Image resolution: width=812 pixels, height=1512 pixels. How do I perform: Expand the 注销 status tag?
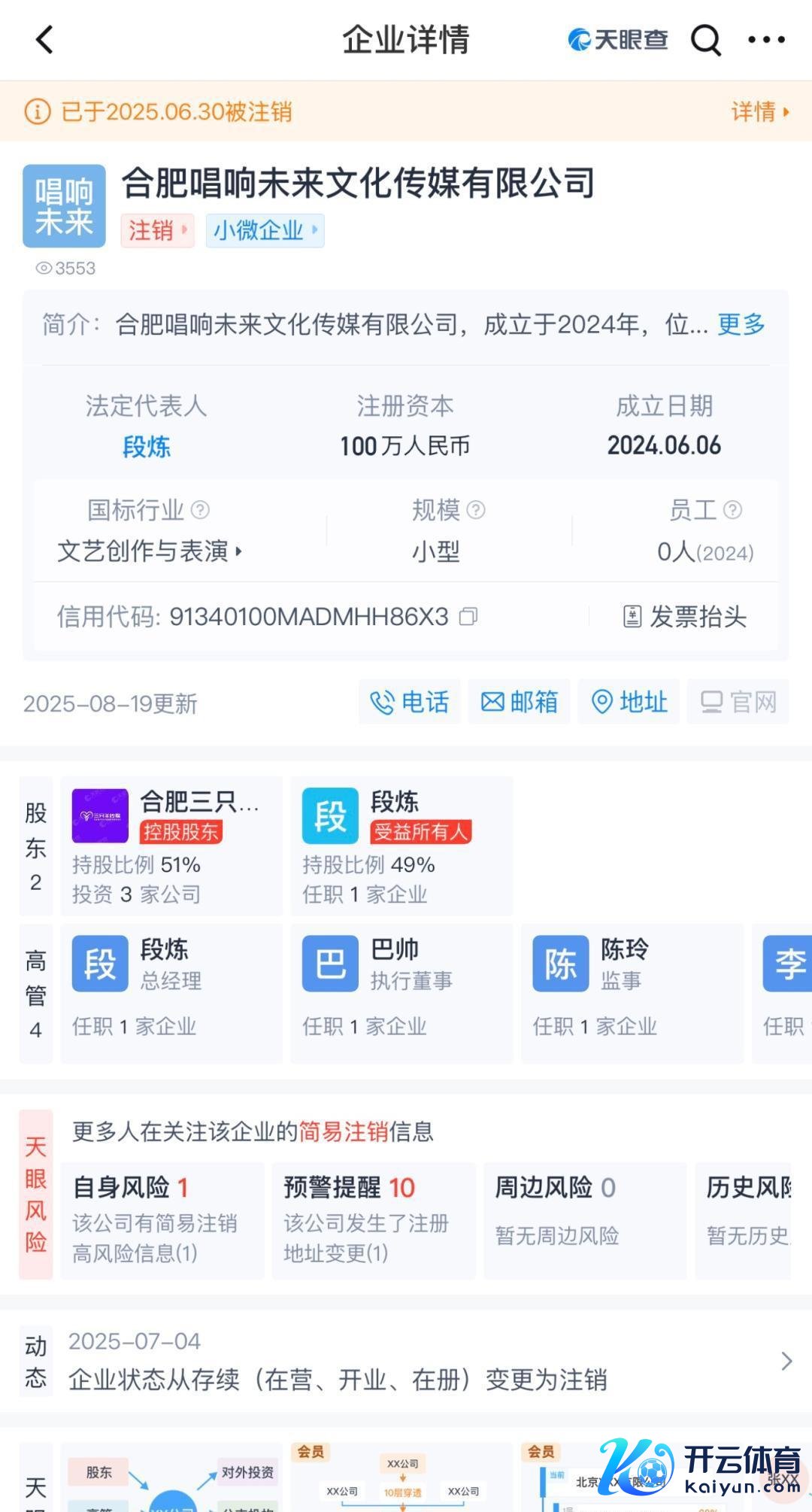tap(157, 230)
